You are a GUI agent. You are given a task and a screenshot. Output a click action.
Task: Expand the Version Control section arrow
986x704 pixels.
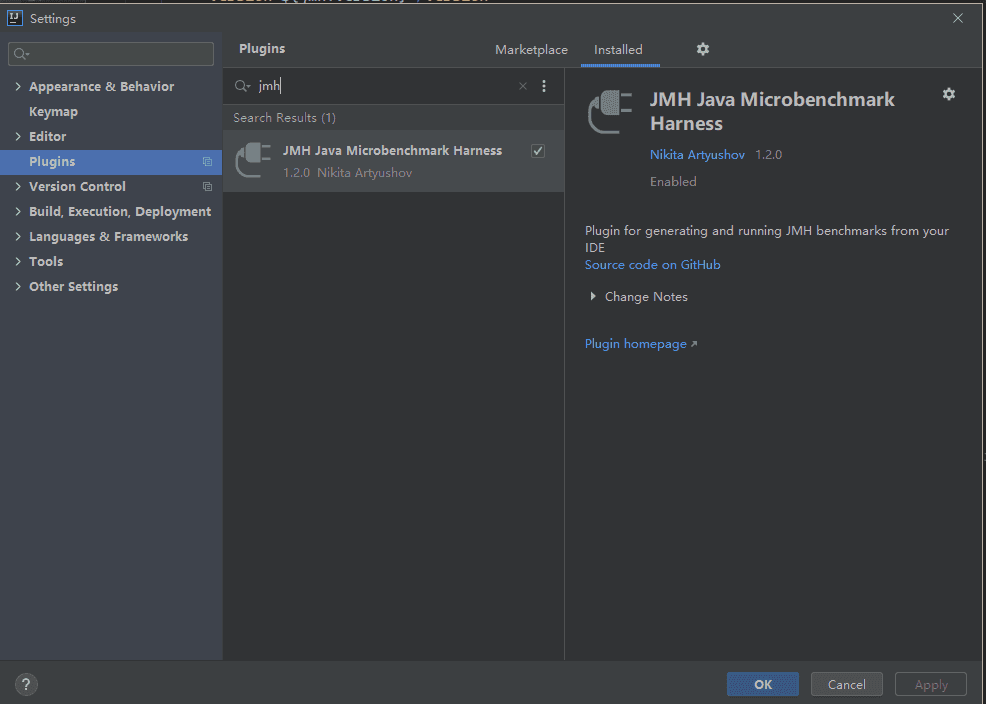click(x=18, y=187)
